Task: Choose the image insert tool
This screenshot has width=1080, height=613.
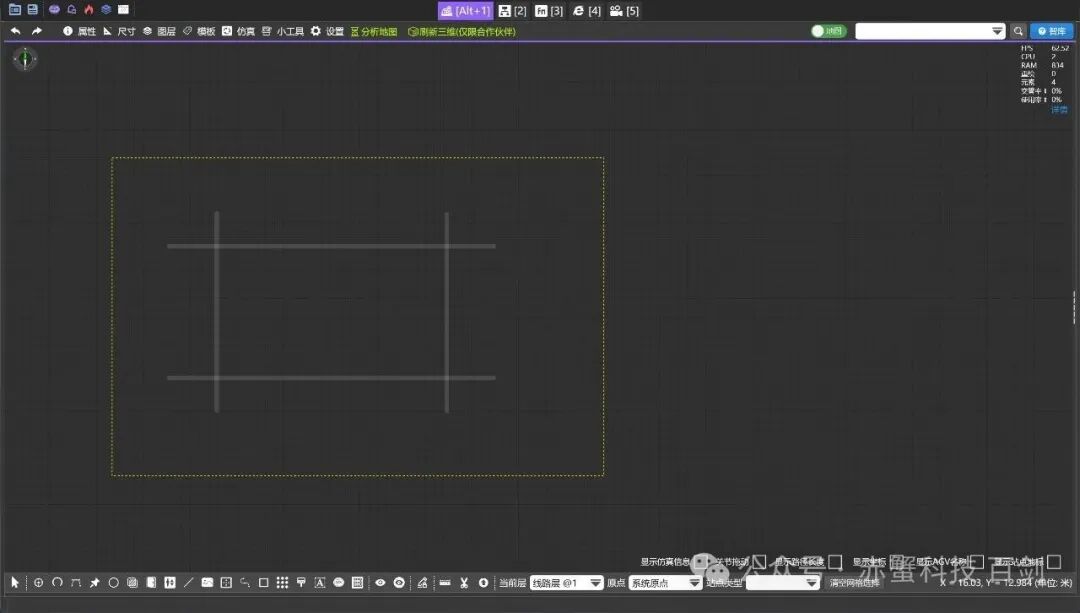Action: coord(207,583)
